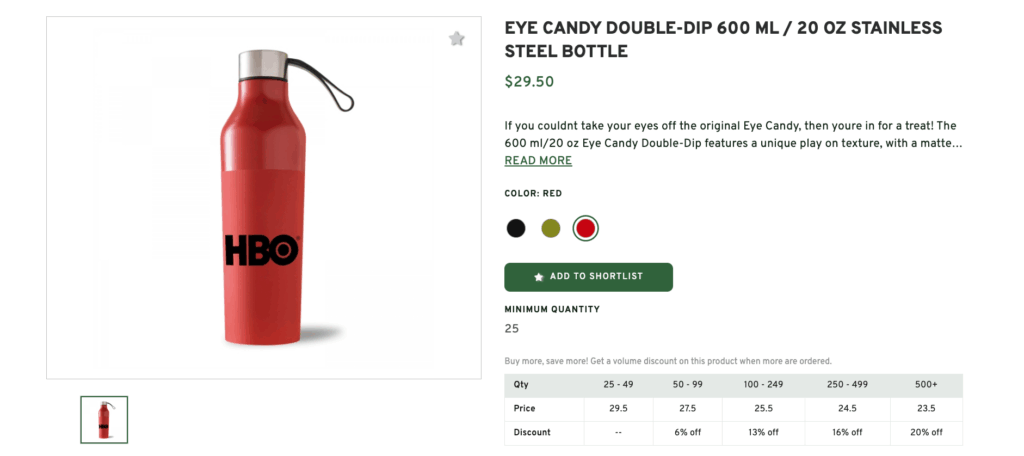Expand description with Read More link
1024x456 pixels.
click(538, 161)
